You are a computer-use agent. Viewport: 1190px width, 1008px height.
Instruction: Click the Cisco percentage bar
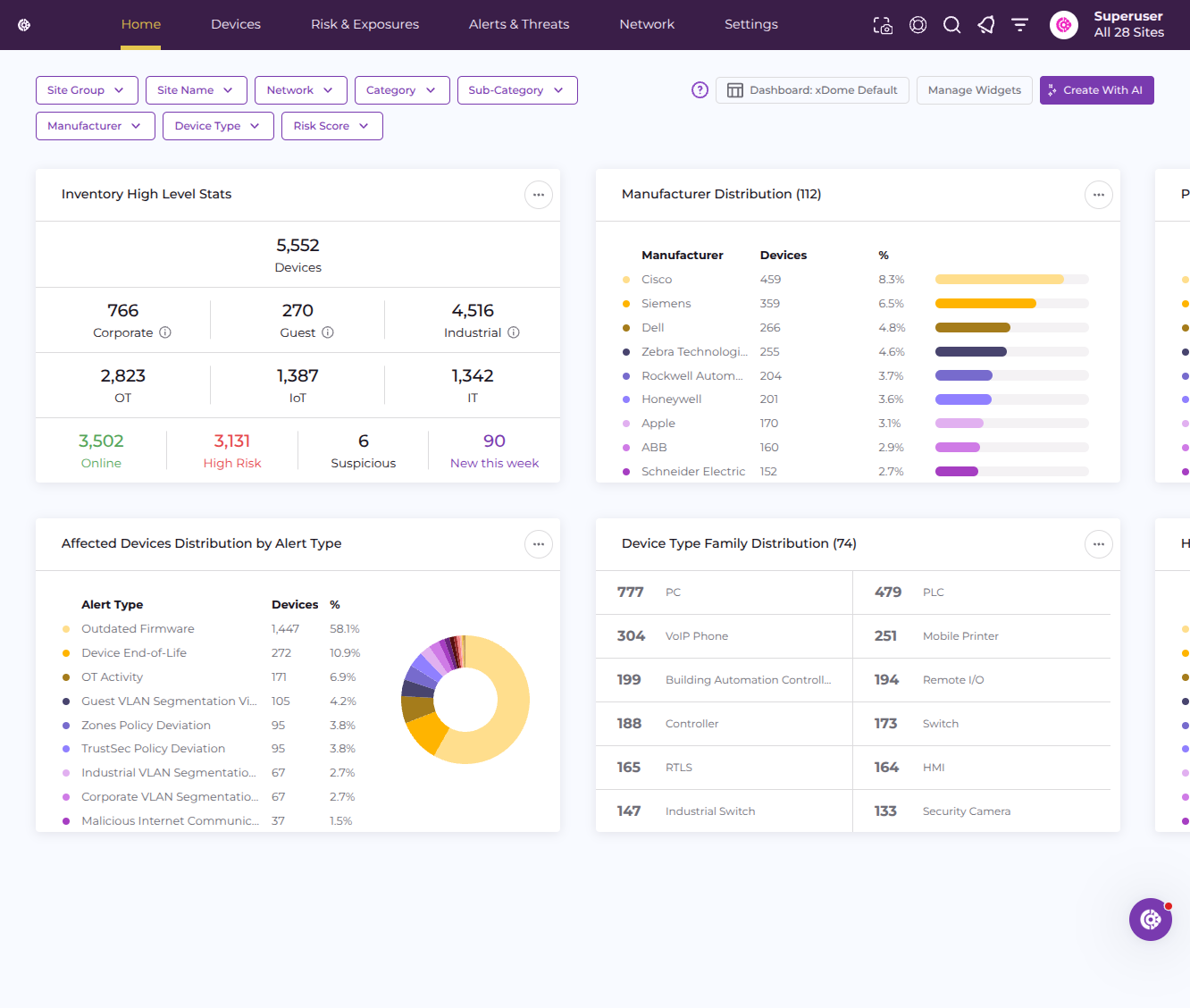[x=1012, y=280]
